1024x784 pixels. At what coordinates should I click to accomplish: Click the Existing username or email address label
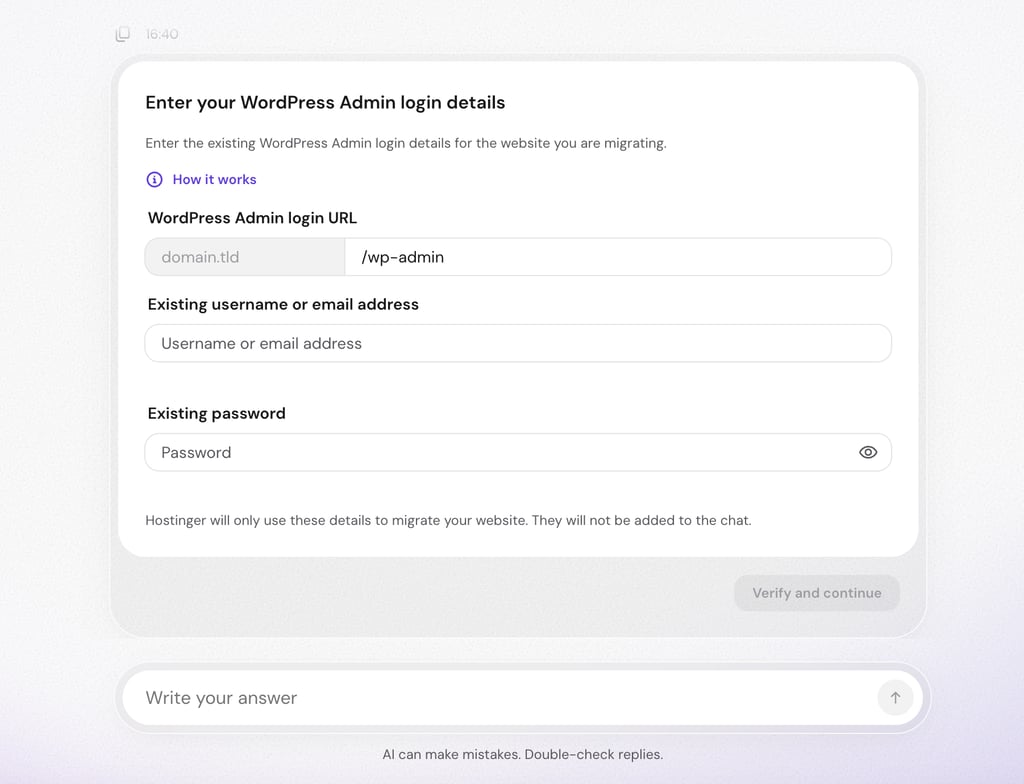point(283,304)
